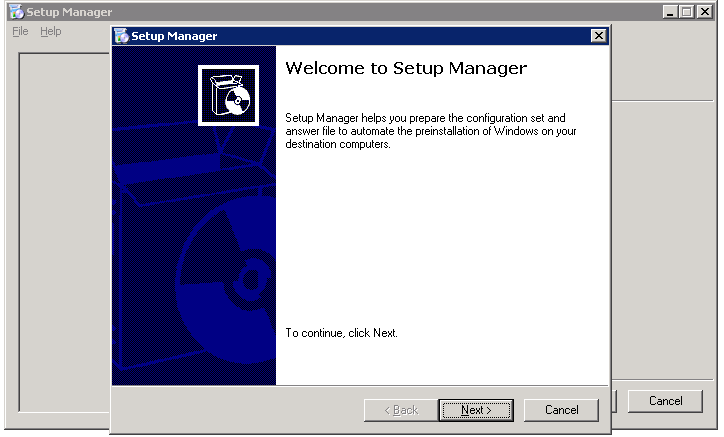Image resolution: width=724 pixels, height=437 pixels.
Task: Click the Setup Manager box-and-CD wizard icon
Action: click(228, 95)
